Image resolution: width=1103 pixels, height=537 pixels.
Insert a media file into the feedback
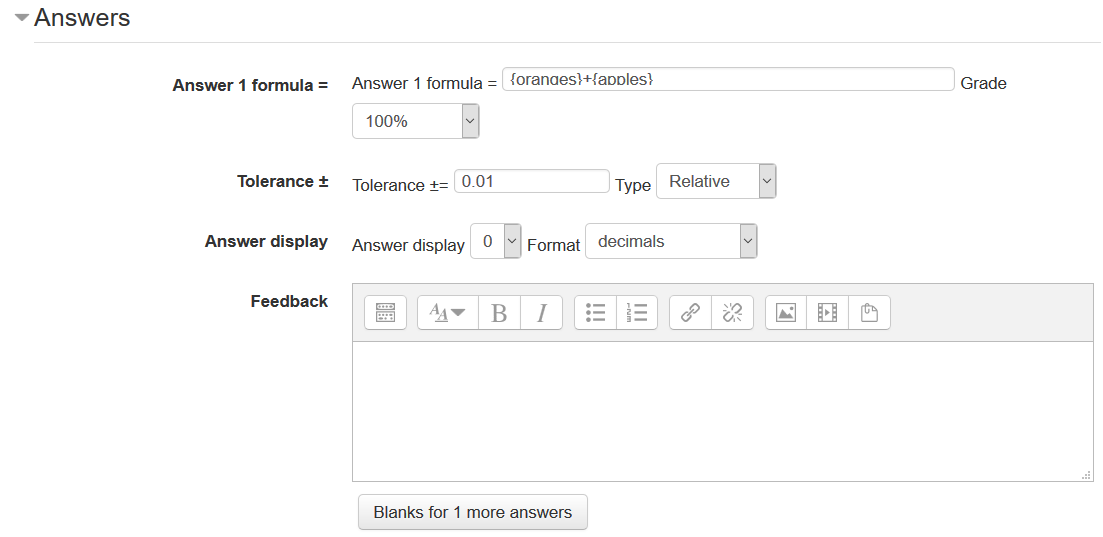pyautogui.click(x=827, y=313)
